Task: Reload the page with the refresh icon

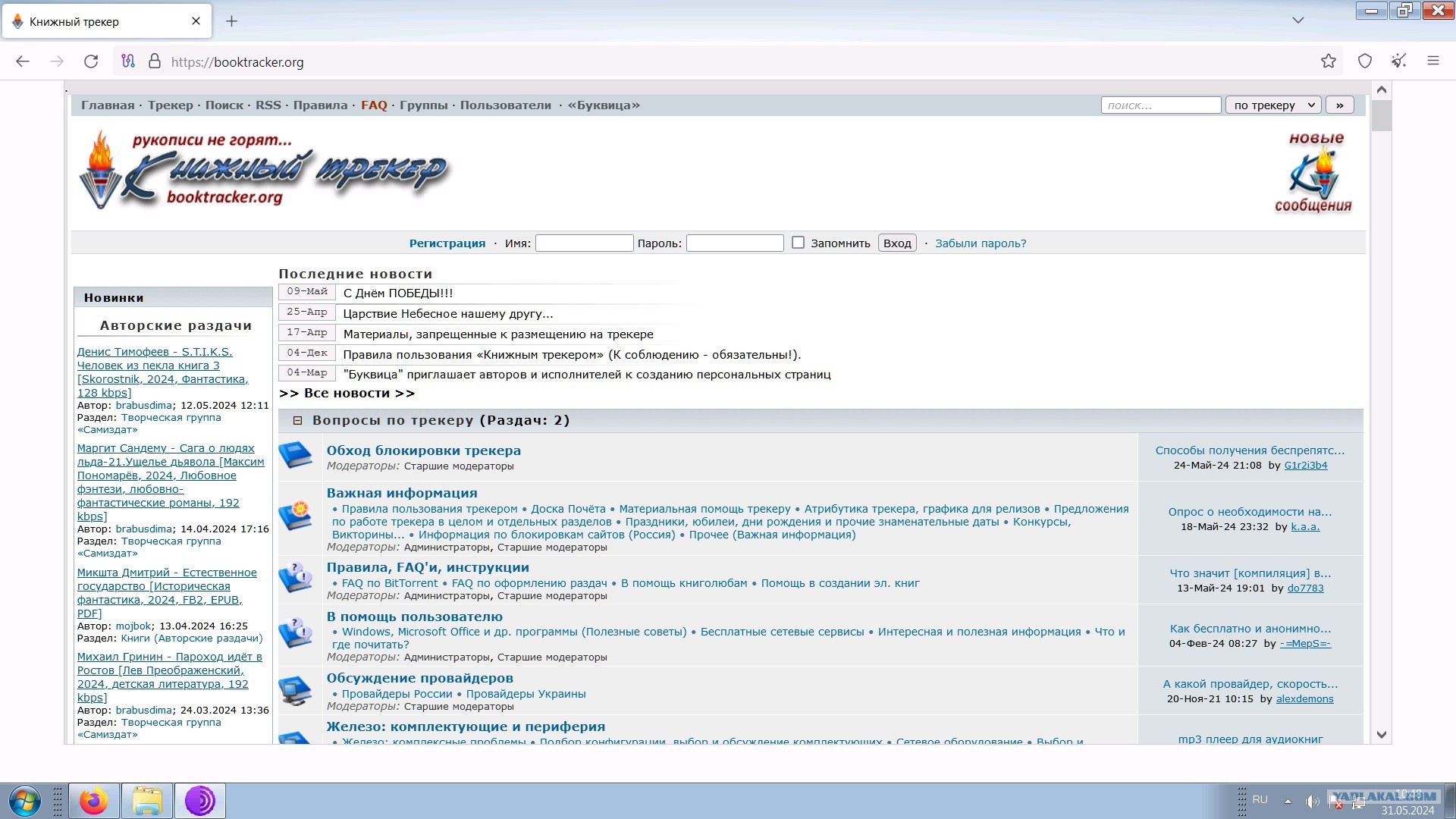Action: click(91, 61)
